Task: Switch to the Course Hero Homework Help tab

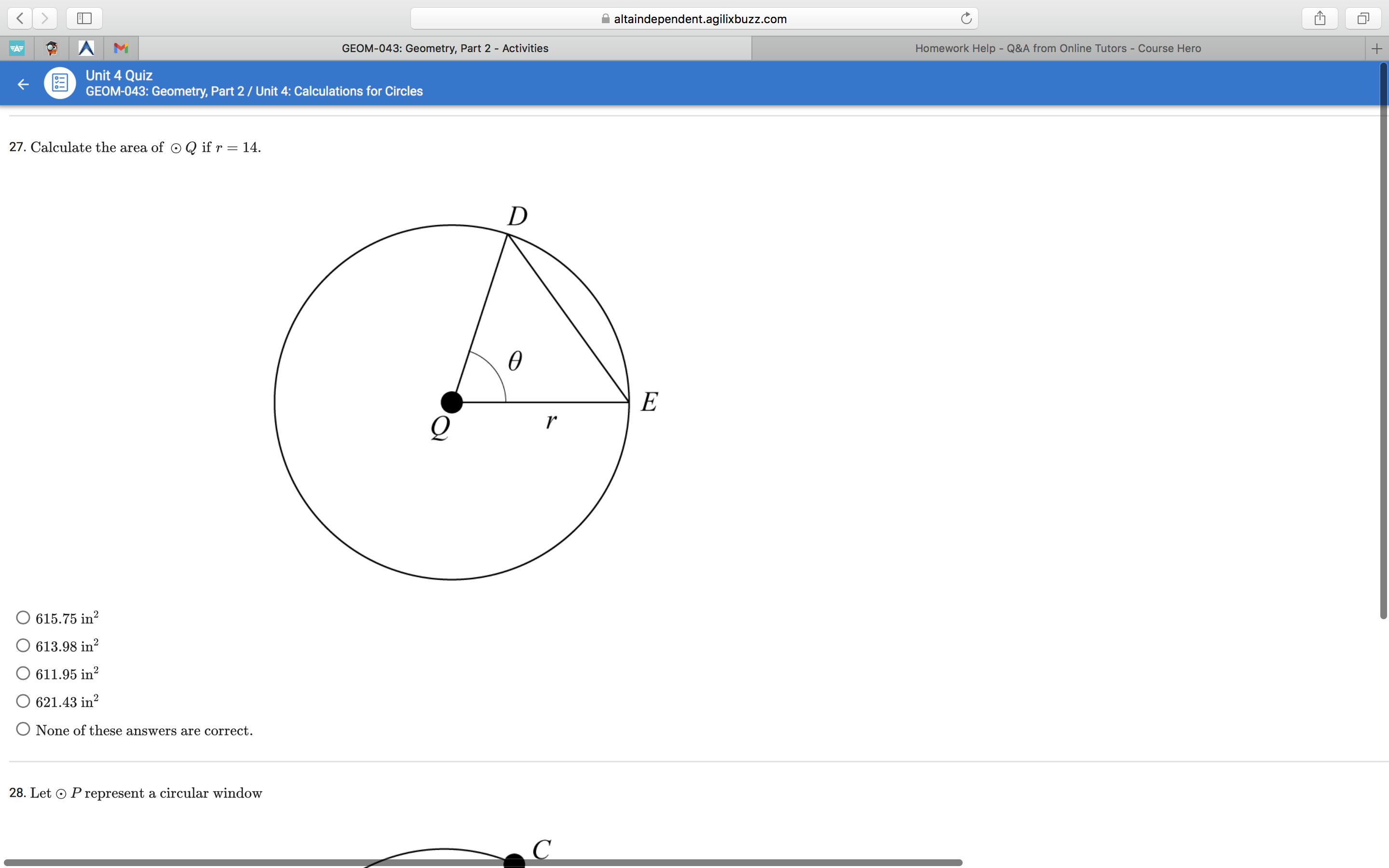Action: pyautogui.click(x=1057, y=48)
